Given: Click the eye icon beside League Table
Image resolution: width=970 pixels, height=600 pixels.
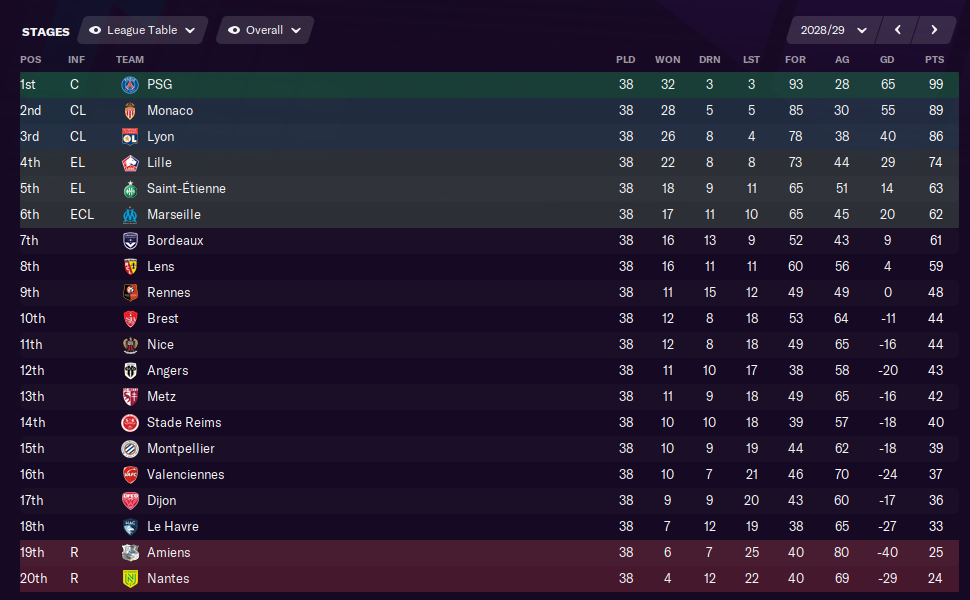Looking at the screenshot, I should click(95, 30).
